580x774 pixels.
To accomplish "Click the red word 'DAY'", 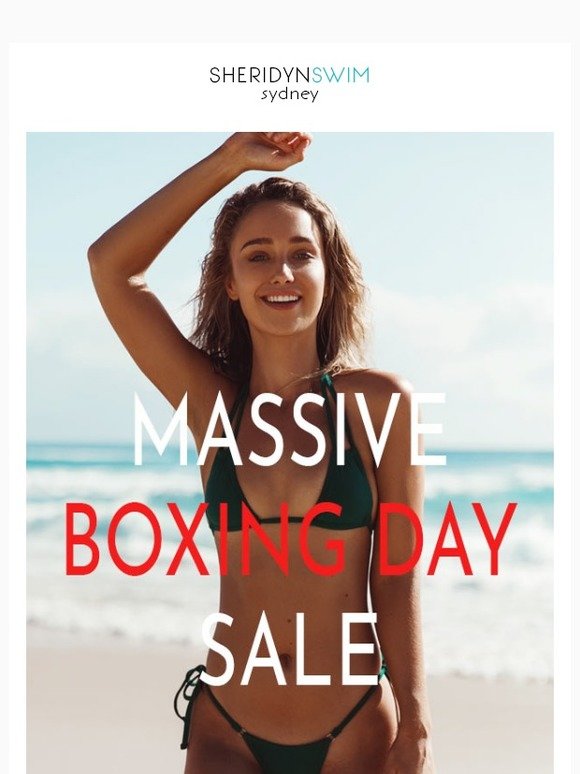I will (x=448, y=541).
